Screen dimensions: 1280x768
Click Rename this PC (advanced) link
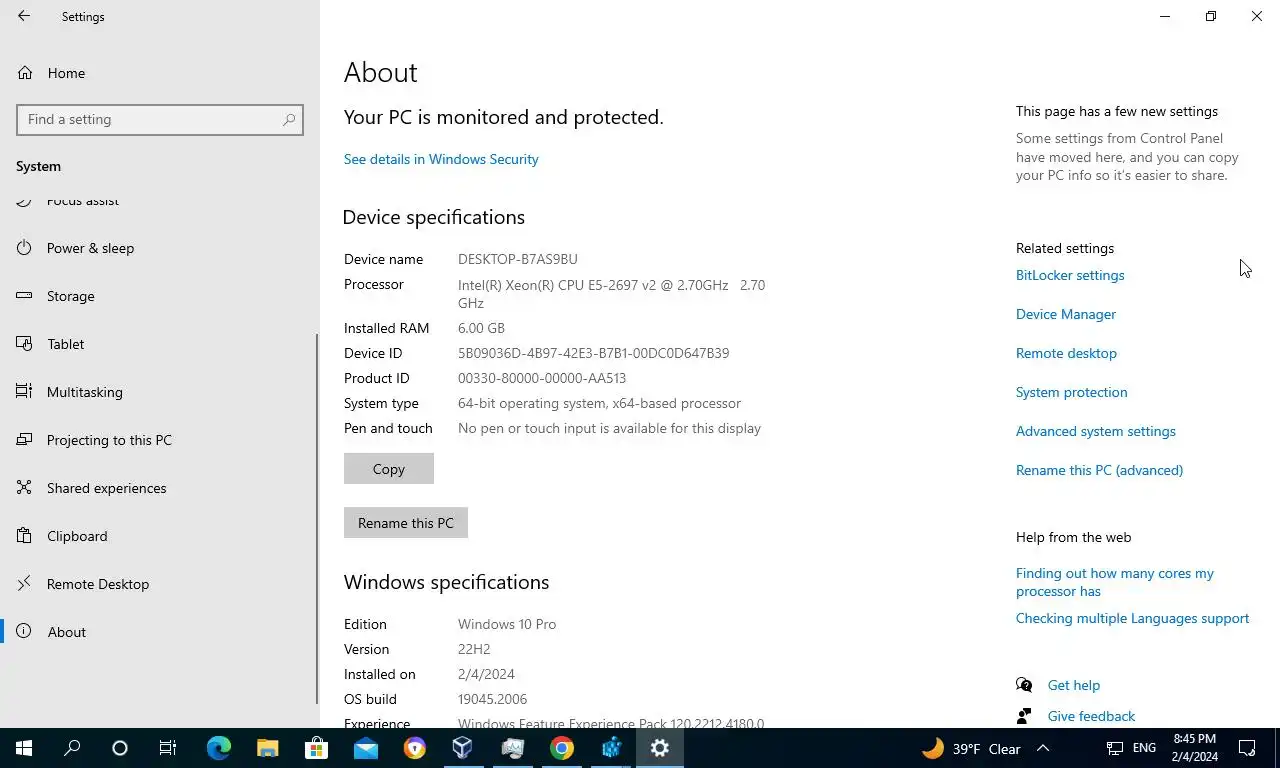click(1099, 470)
